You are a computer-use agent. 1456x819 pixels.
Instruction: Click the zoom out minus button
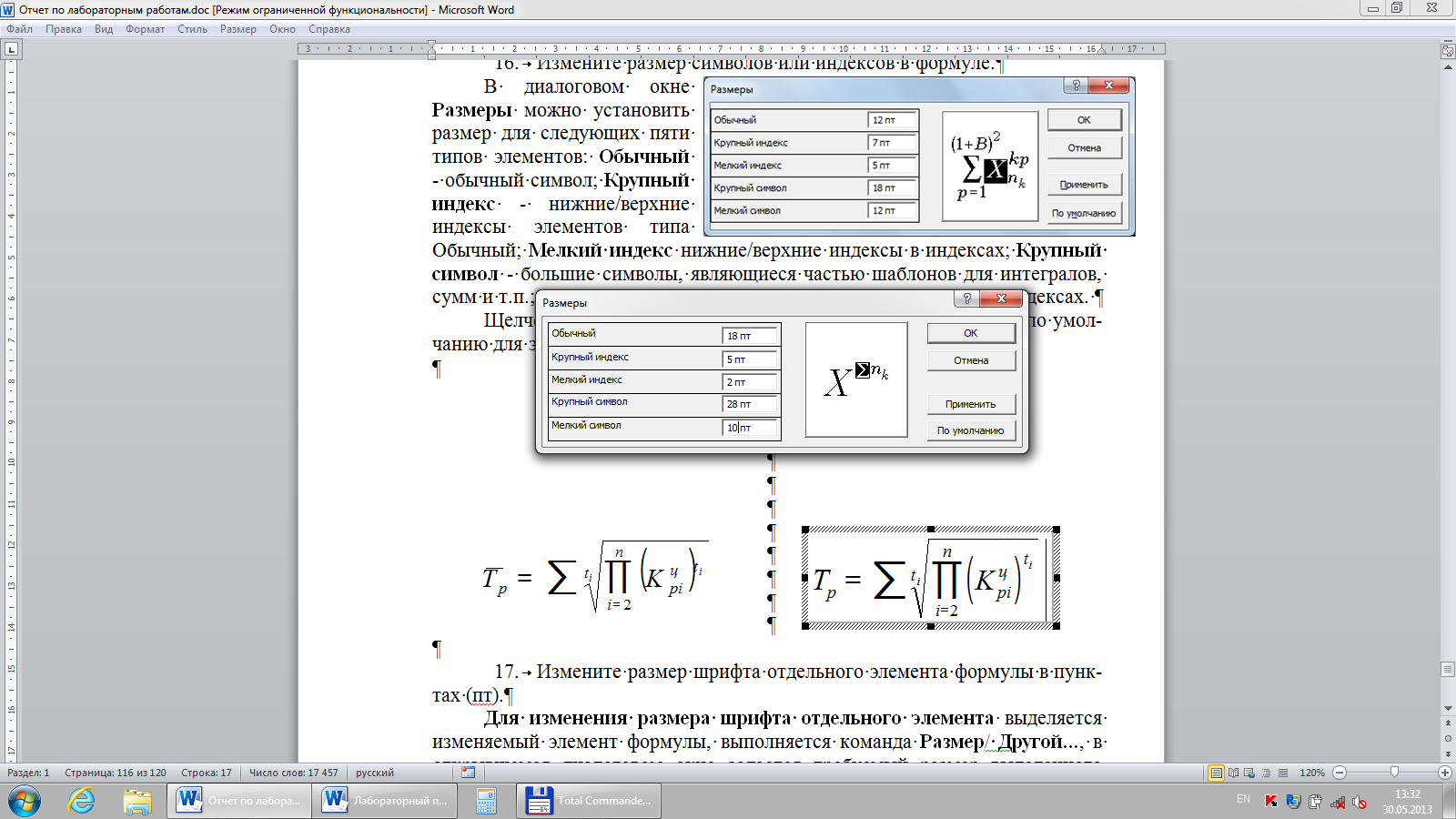coord(1340,773)
